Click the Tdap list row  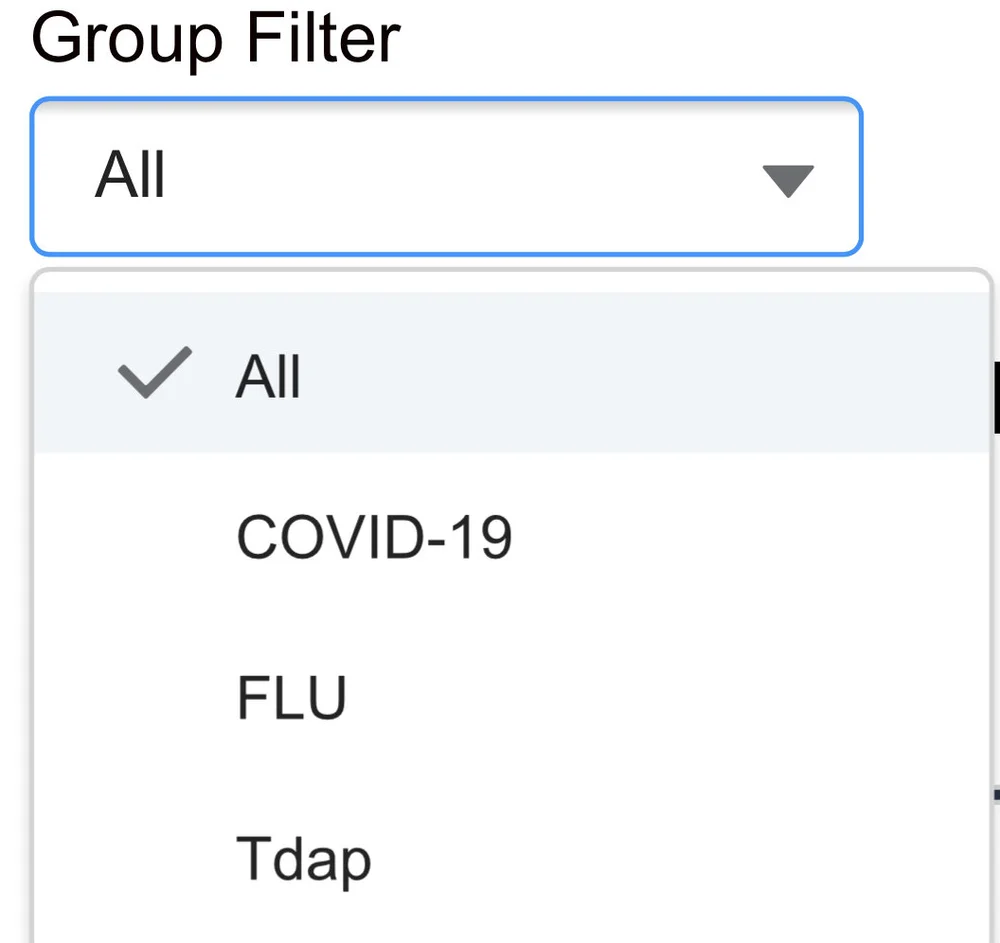511,858
